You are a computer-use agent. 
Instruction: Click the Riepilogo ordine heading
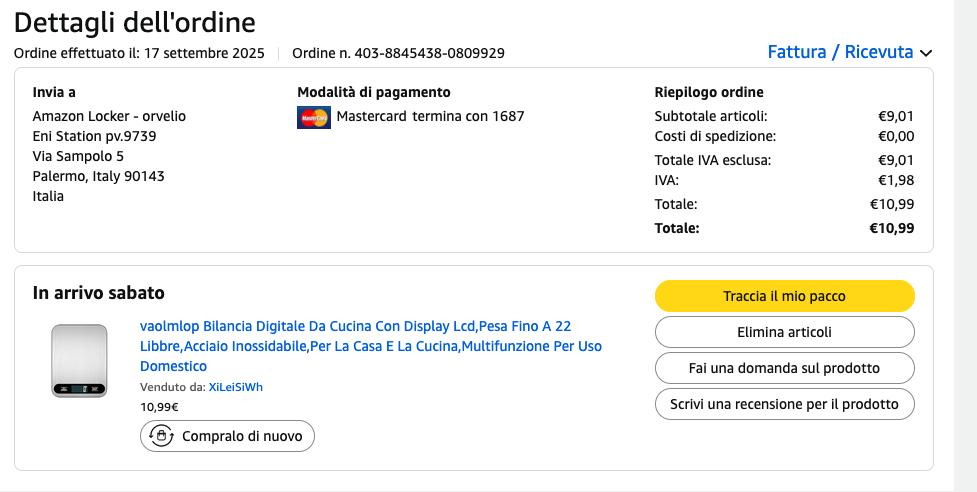click(708, 92)
